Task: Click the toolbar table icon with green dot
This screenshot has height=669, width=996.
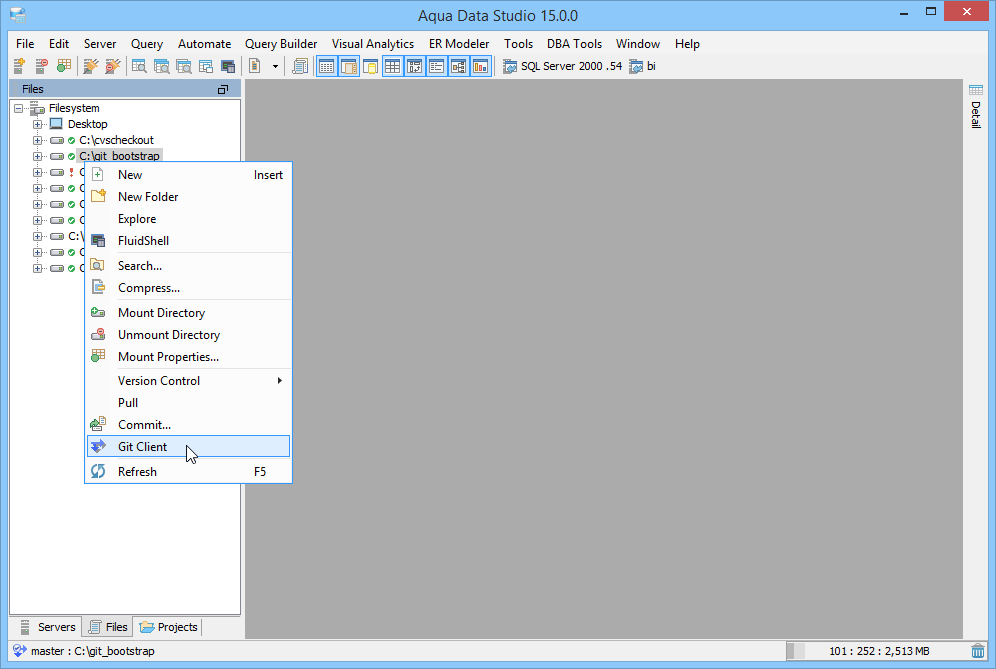Action: [x=64, y=66]
